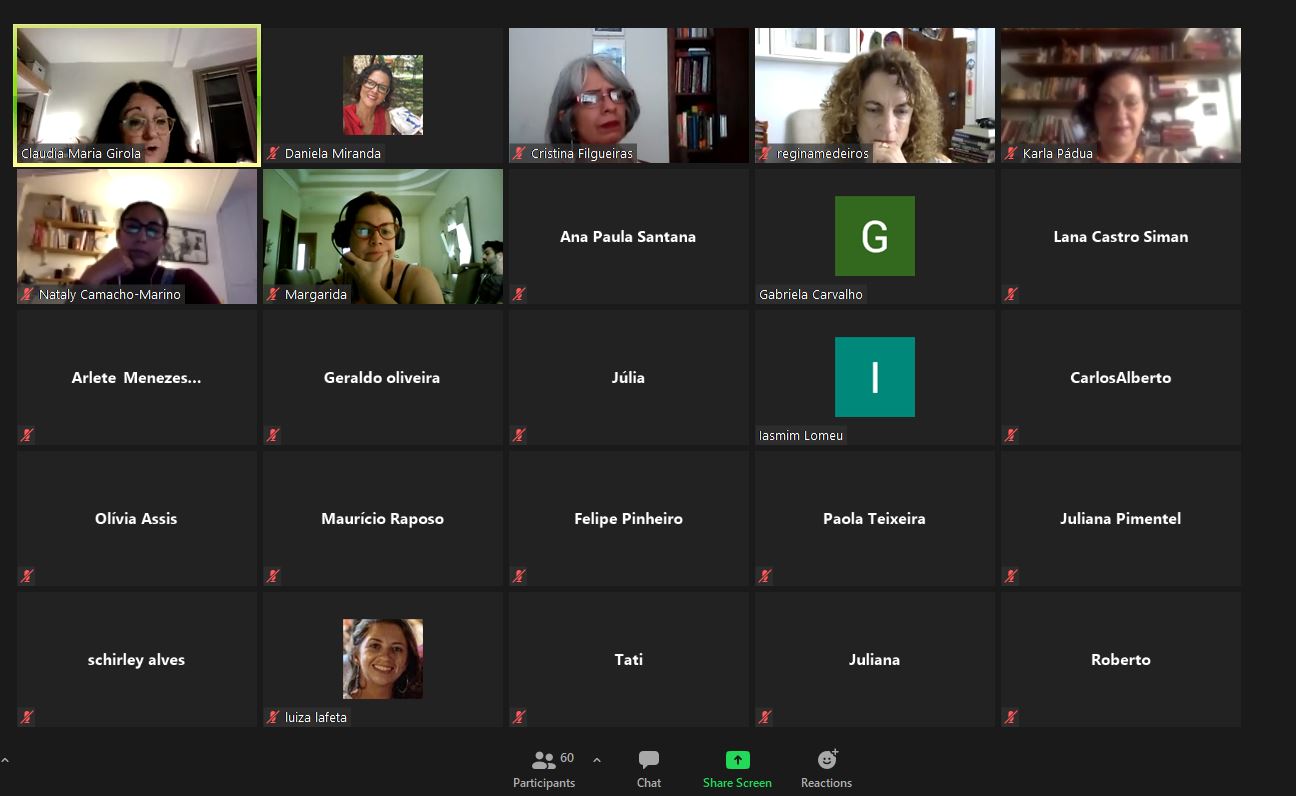The height and width of the screenshot is (796, 1296).
Task: Click reginamedeiros' muted mic icon
Action: click(765, 153)
